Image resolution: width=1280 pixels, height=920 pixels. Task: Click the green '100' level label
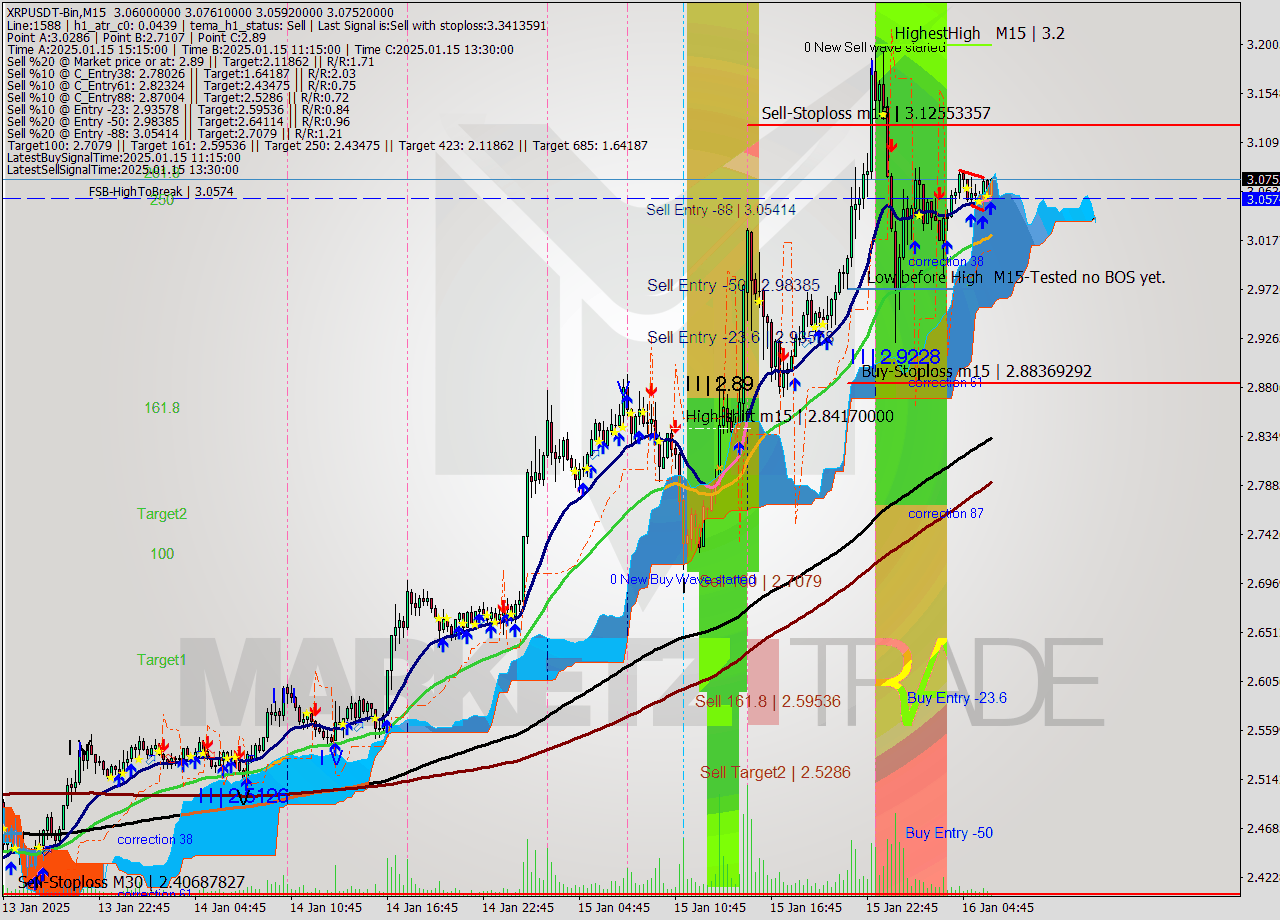pyautogui.click(x=162, y=554)
